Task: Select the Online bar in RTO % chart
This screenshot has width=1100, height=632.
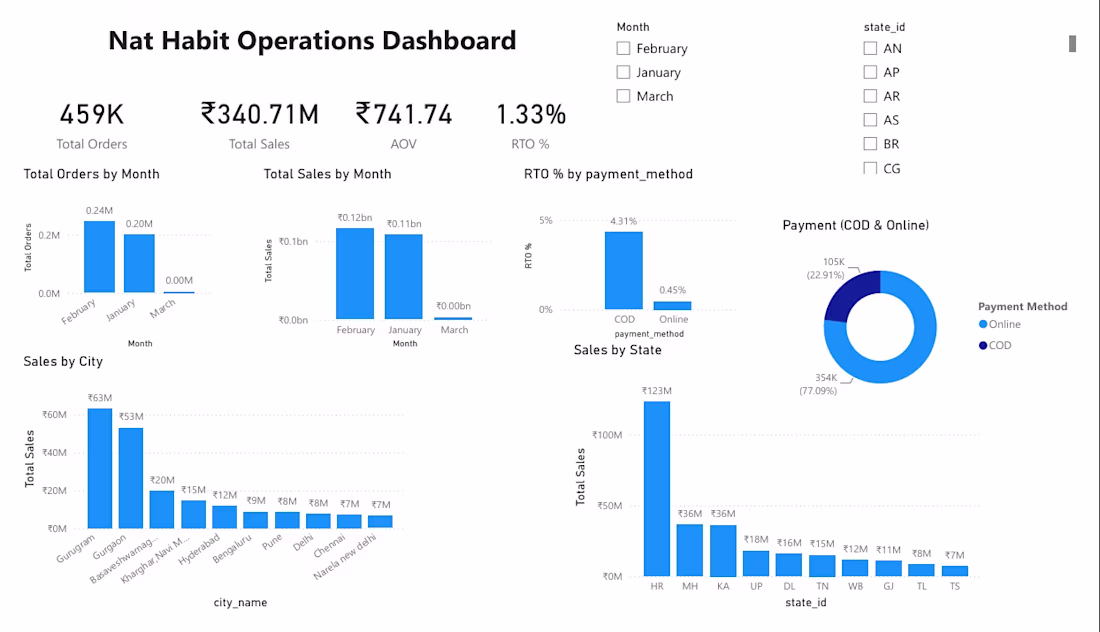Action: click(672, 305)
